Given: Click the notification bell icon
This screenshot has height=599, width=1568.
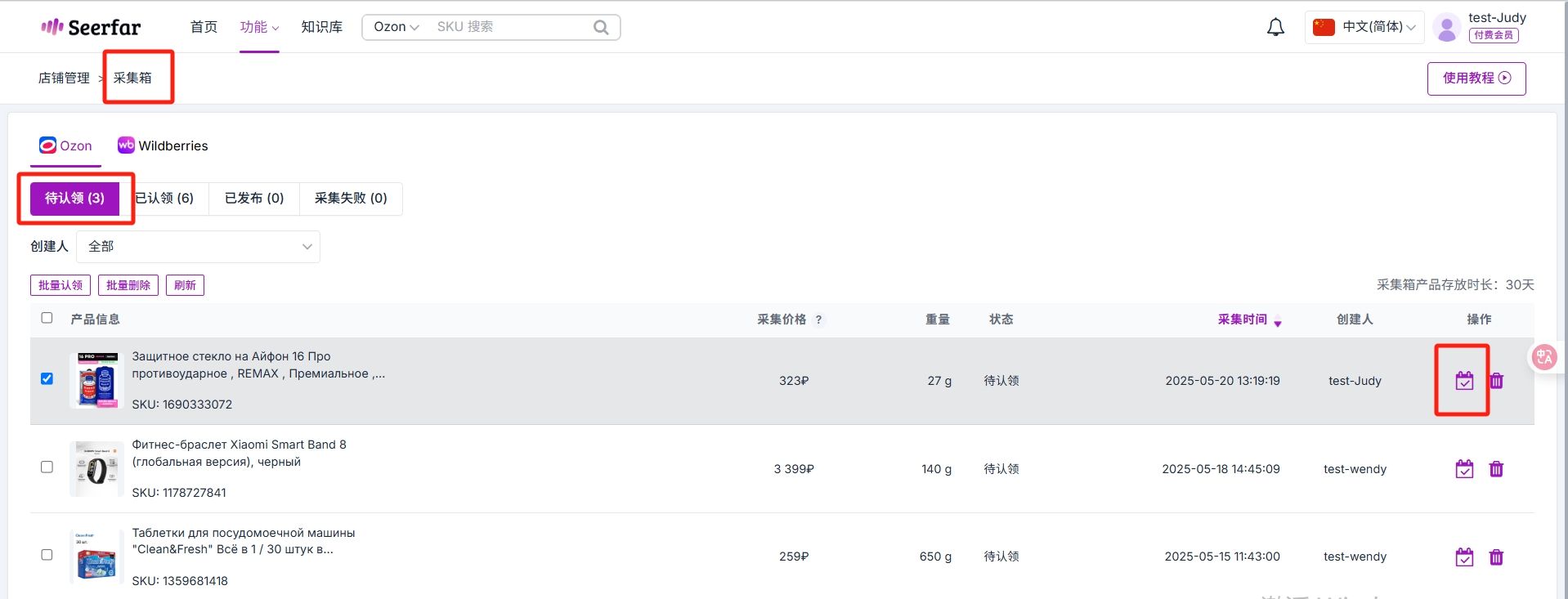Looking at the screenshot, I should [x=1275, y=27].
